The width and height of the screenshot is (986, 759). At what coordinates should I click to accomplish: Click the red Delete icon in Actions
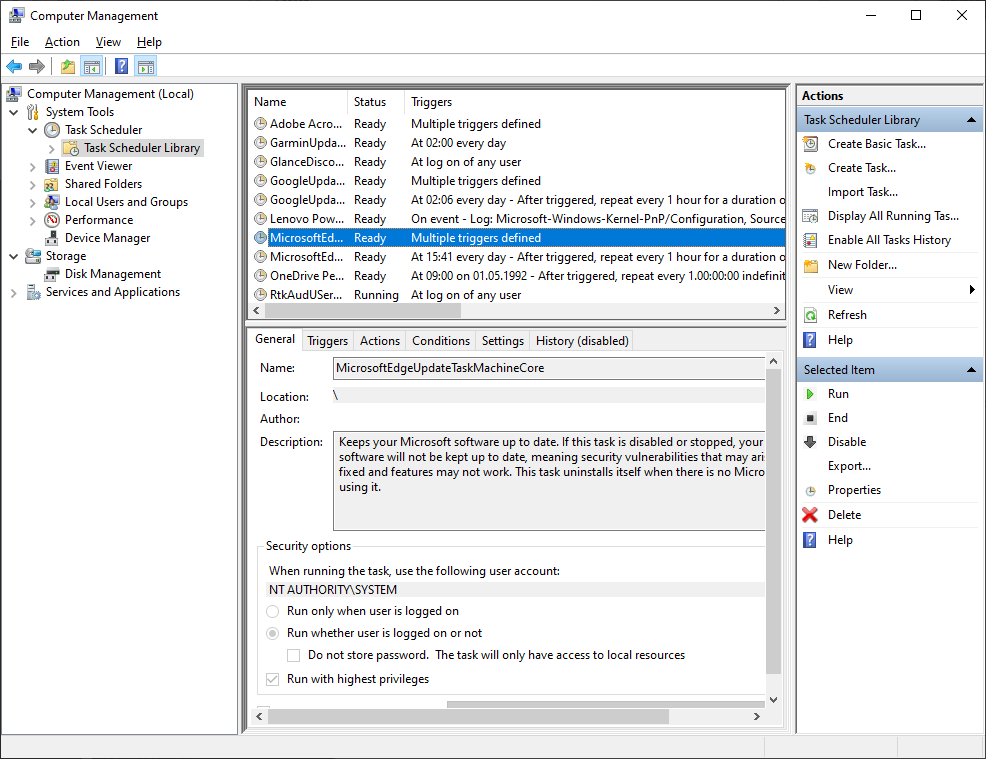click(x=810, y=515)
